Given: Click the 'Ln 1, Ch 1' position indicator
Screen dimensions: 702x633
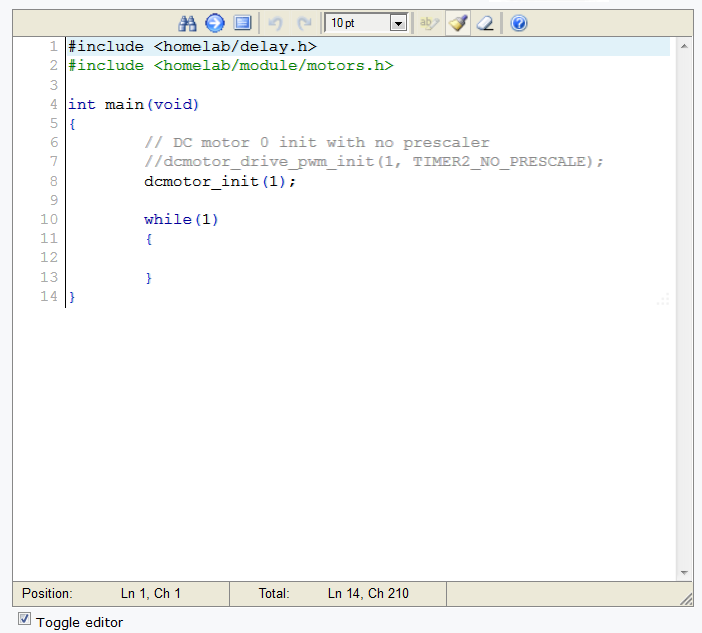Looking at the screenshot, I should pyautogui.click(x=150, y=594).
